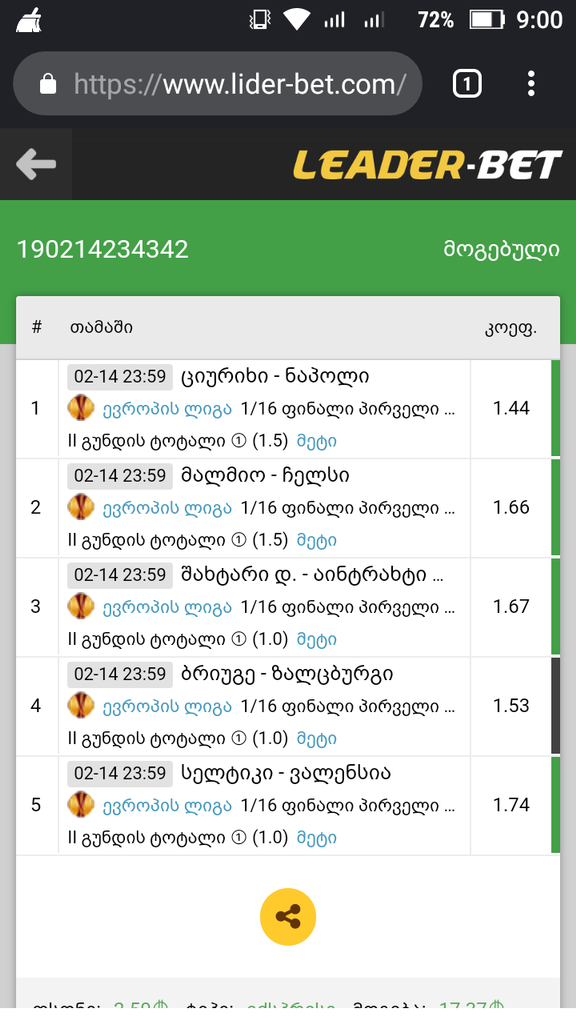Tap Europa League icon in მალმიო row
The height and width of the screenshot is (1024, 576).
pyautogui.click(x=80, y=507)
